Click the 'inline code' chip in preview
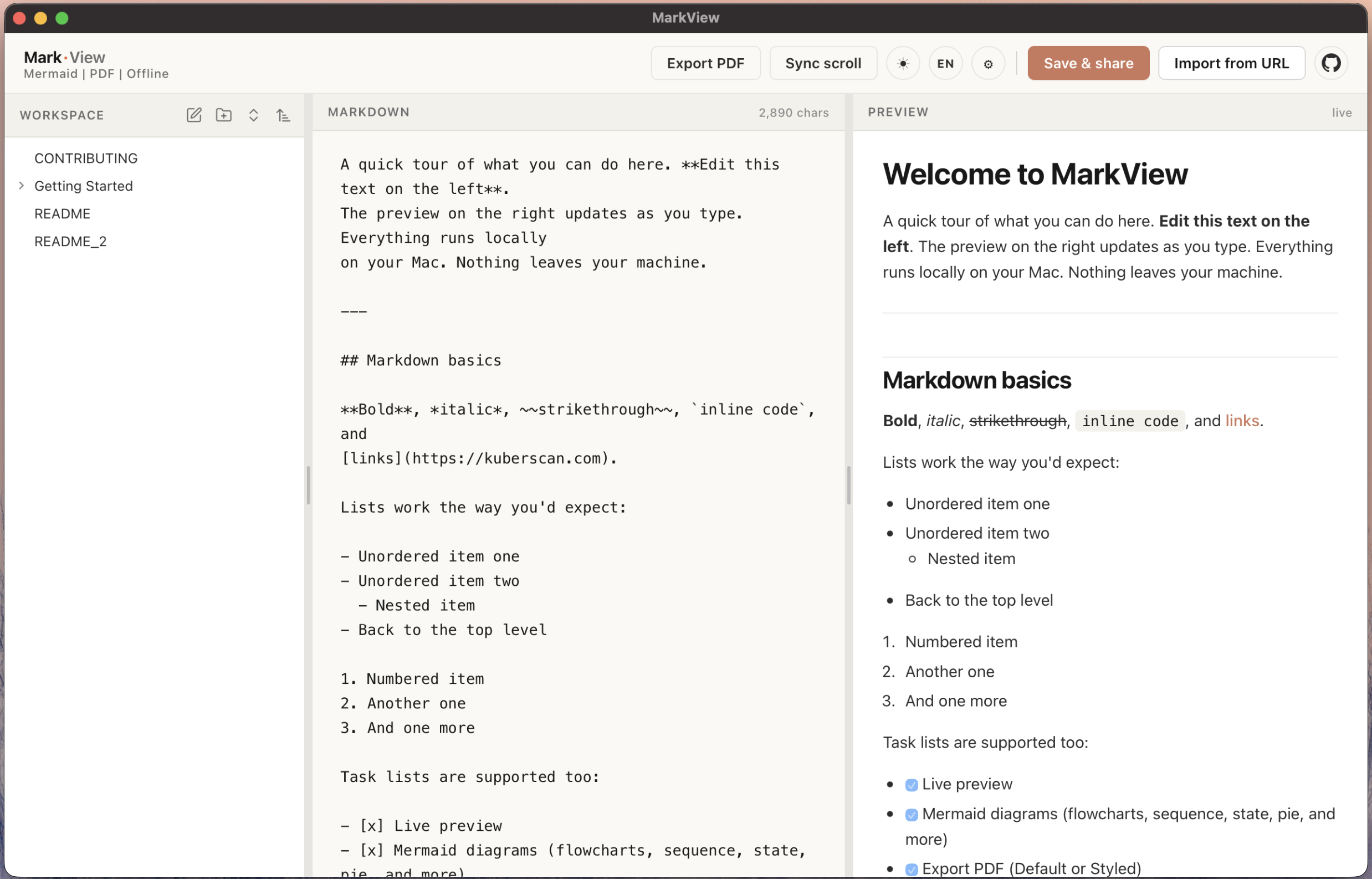1372x879 pixels. click(x=1130, y=421)
